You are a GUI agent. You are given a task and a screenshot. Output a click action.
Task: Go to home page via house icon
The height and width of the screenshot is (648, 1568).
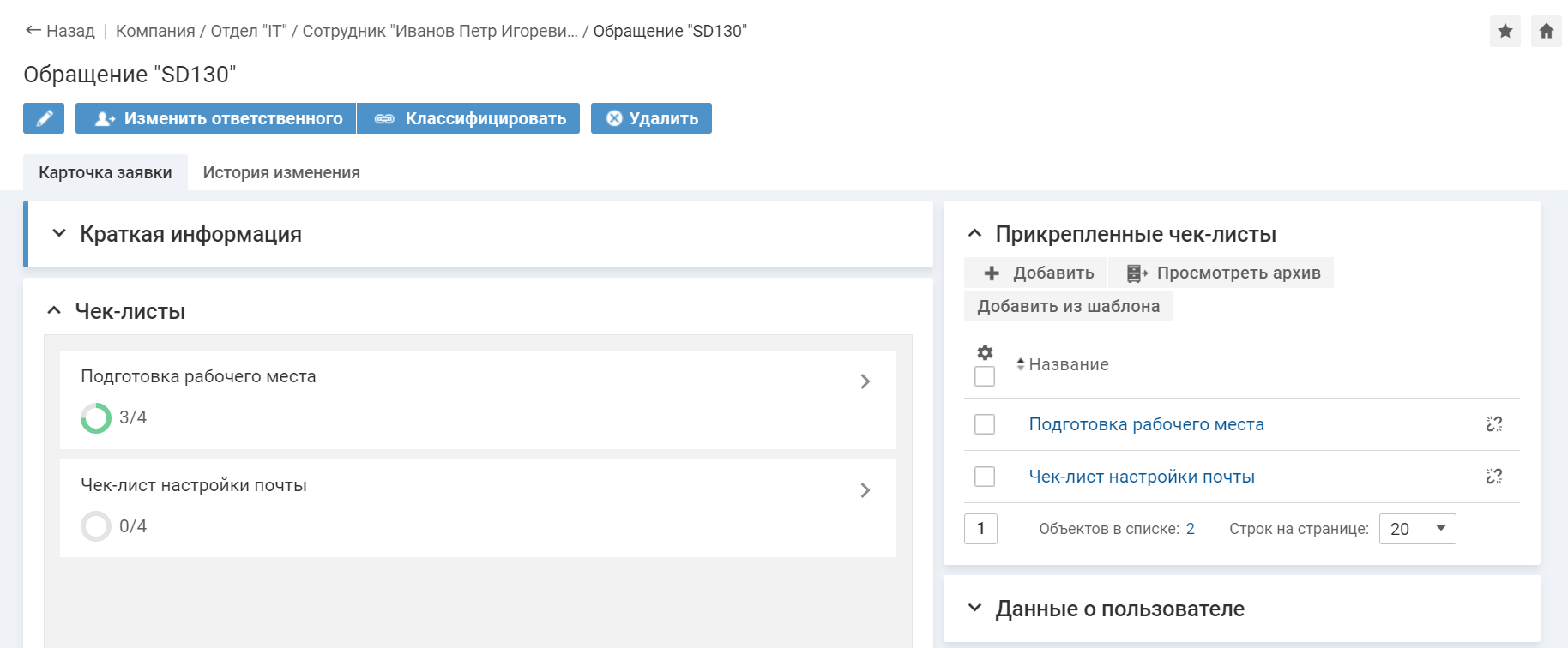pos(1546,32)
